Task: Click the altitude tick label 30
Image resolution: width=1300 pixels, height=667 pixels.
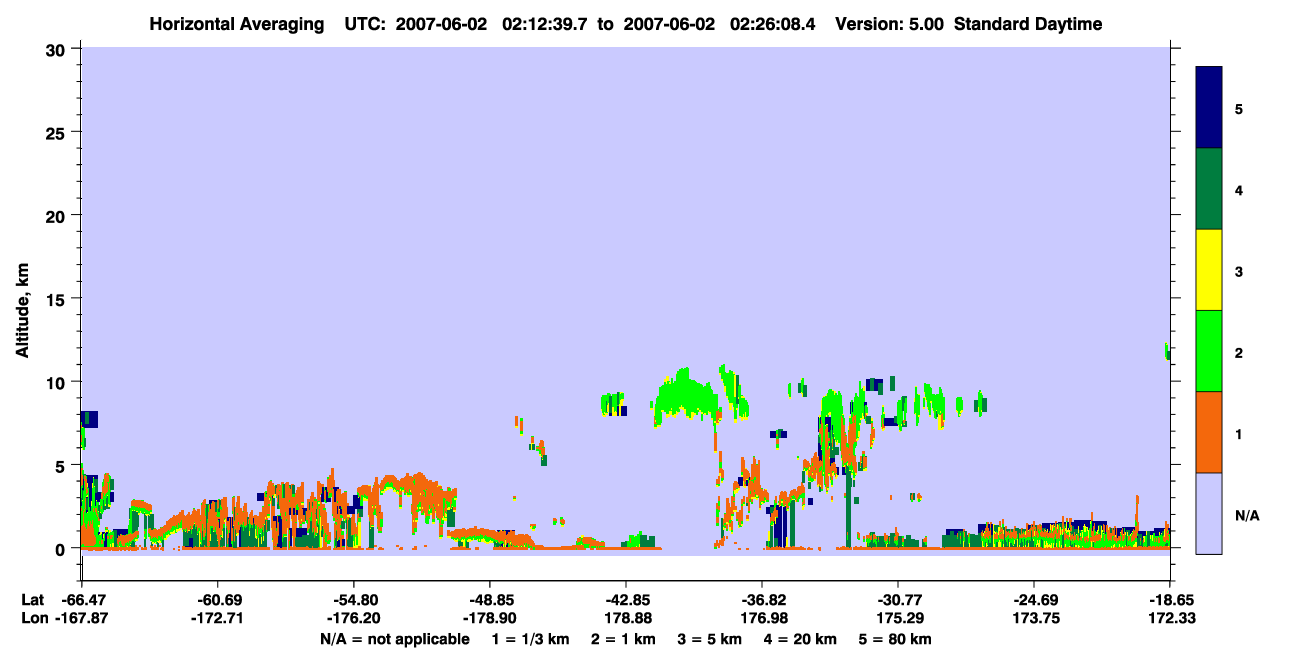Action: (x=58, y=48)
